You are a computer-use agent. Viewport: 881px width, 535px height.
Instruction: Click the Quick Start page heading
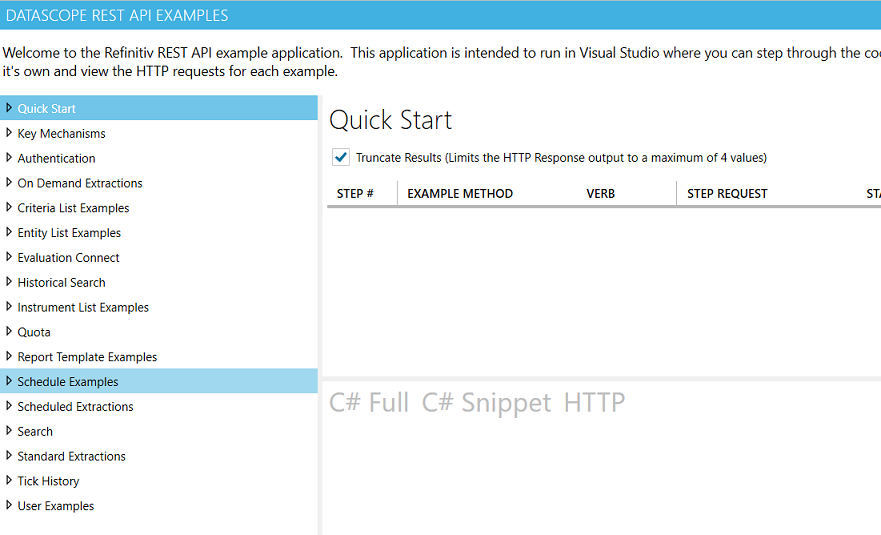390,120
